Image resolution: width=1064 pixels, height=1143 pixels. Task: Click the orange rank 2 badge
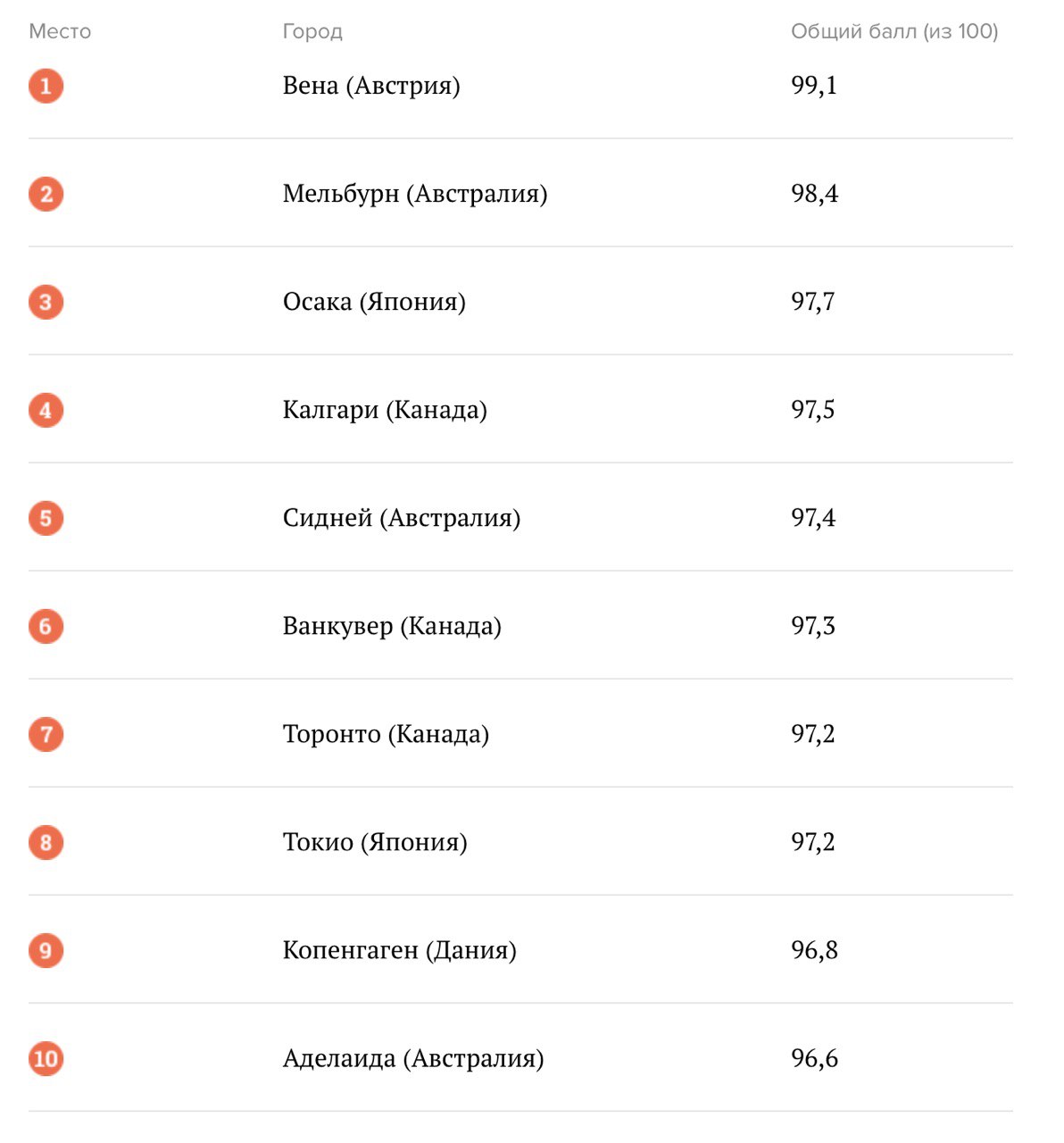pos(46,194)
